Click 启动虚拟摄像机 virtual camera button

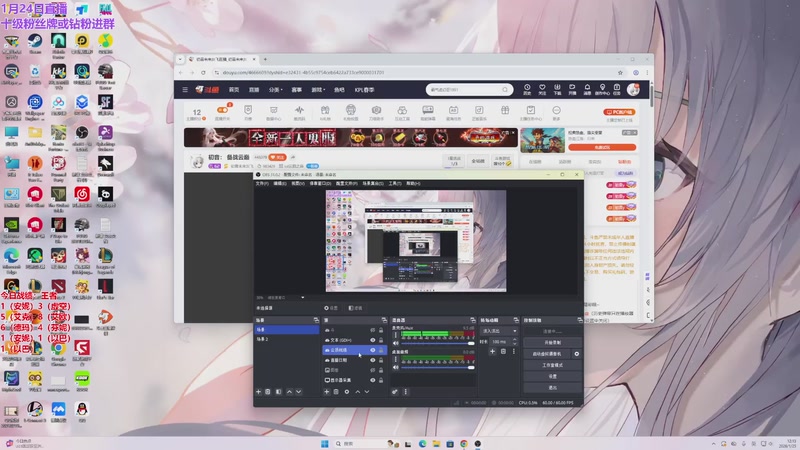coord(547,354)
